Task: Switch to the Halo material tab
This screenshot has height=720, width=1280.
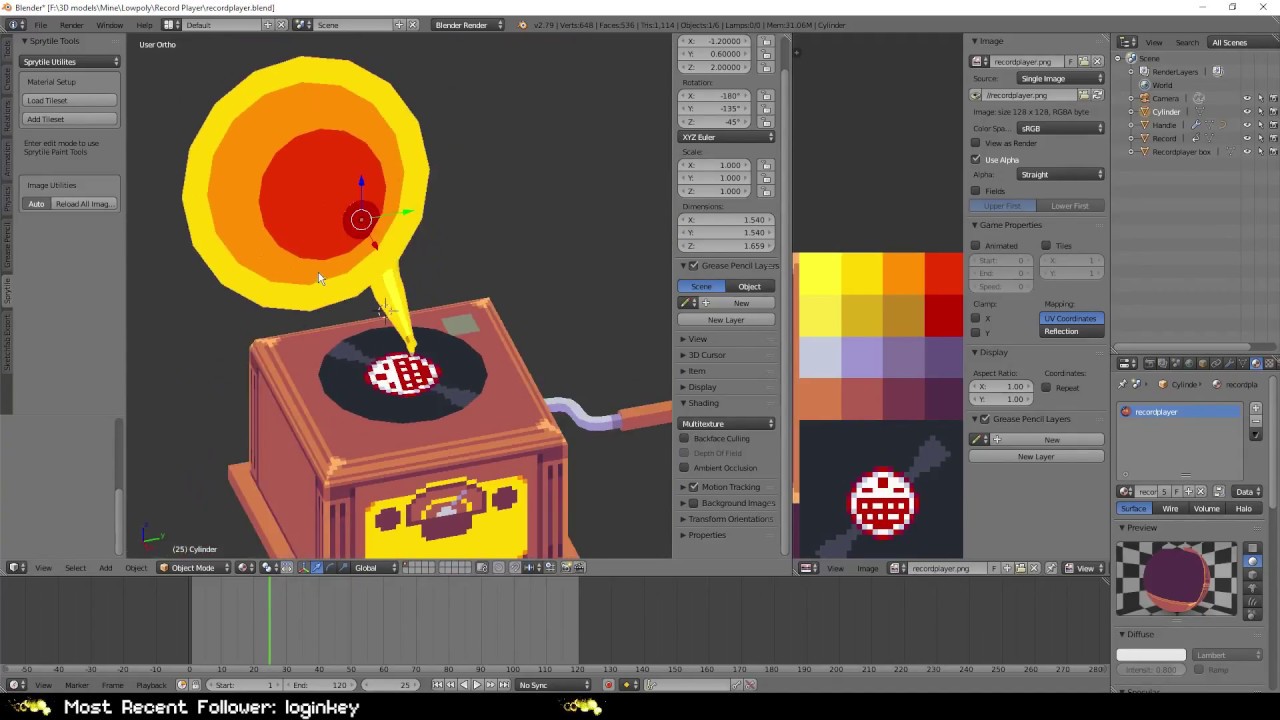Action: (1243, 509)
